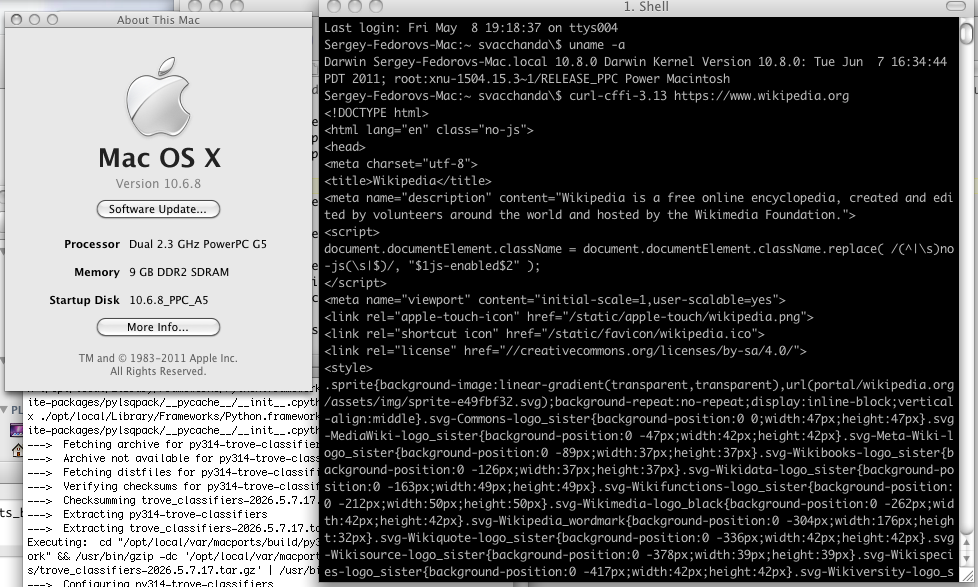Click 'https://www.wikipedia.org' URL in terminal
The height and width of the screenshot is (587, 978).
pyautogui.click(x=762, y=95)
